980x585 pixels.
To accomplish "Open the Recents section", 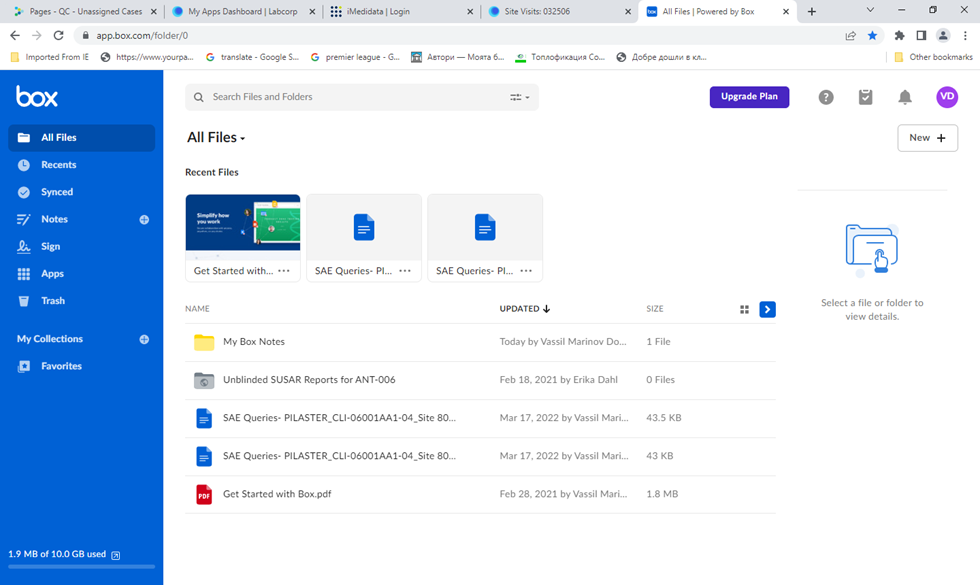I will click(58, 165).
